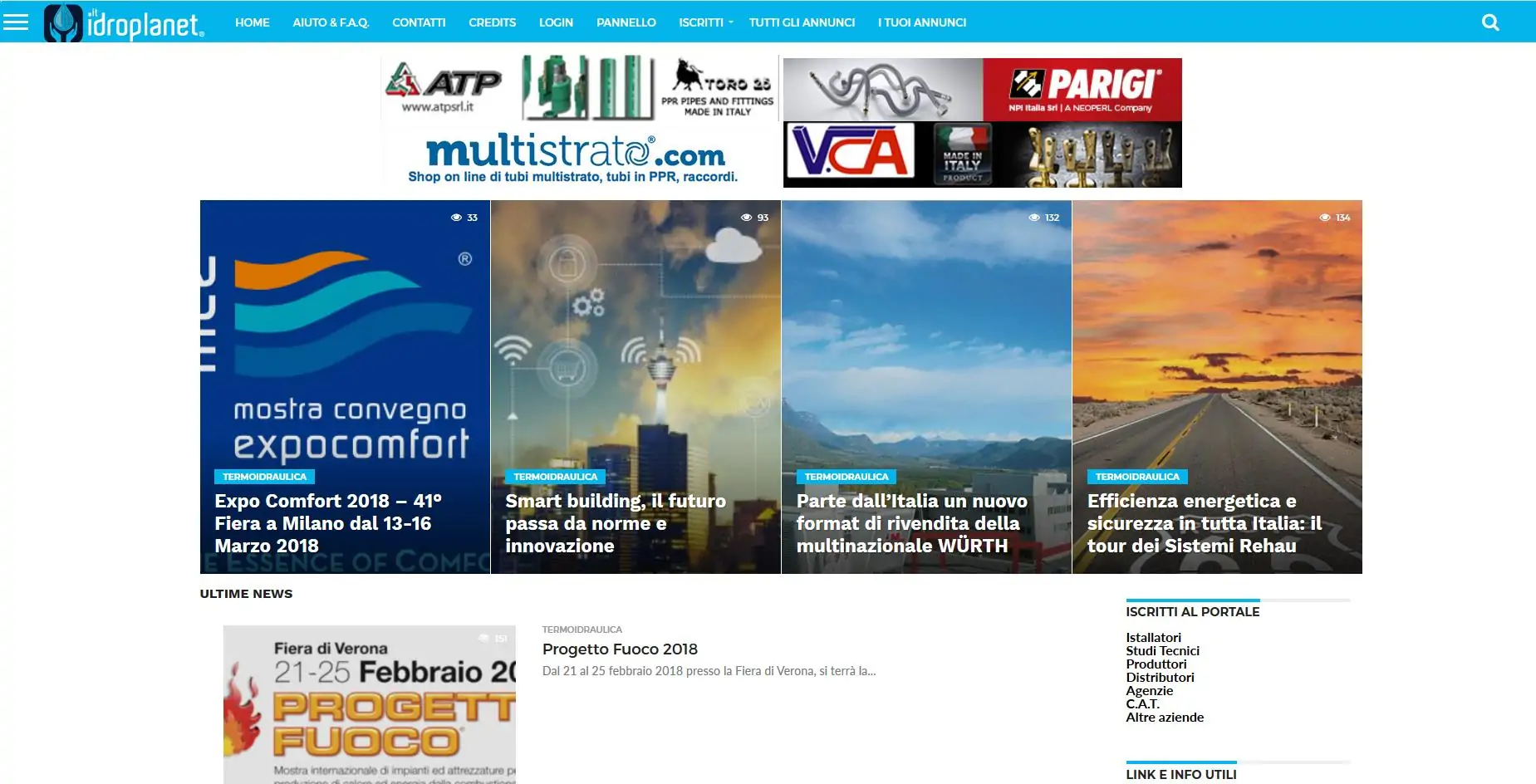The width and height of the screenshot is (1536, 784).
Task: Click the VCA Made in Italy banner
Action: [x=983, y=154]
